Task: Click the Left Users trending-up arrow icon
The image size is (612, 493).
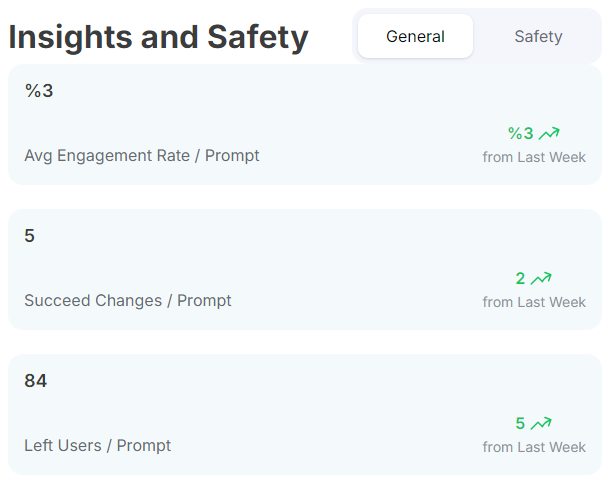Action: (541, 423)
